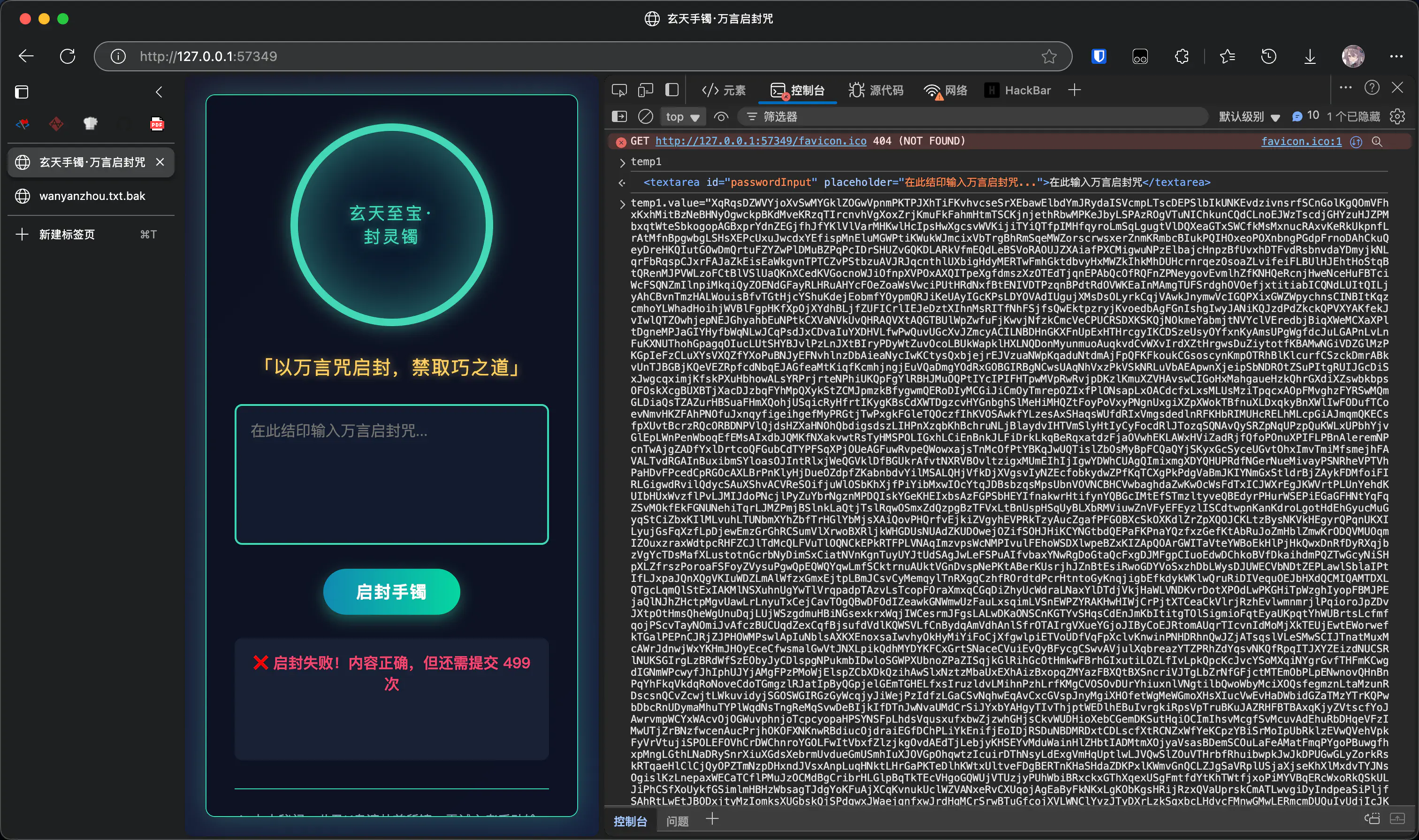Image resolution: width=1419 pixels, height=840 pixels.
Task: Open the top context dropdown
Action: 683,116
